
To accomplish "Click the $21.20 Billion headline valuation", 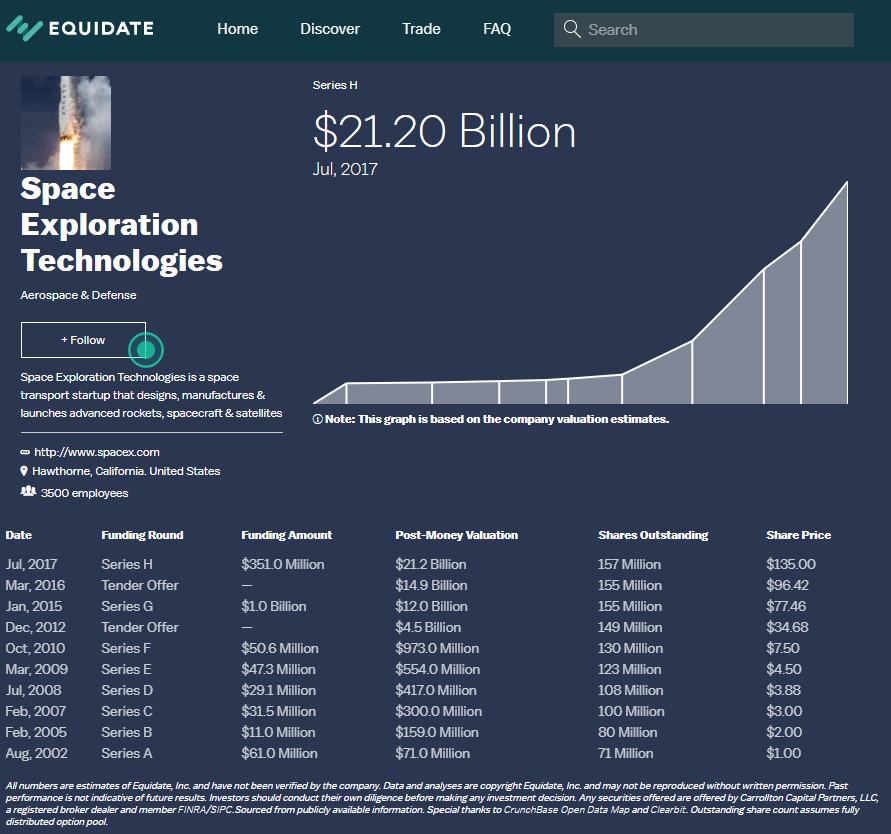I will pyautogui.click(x=444, y=131).
